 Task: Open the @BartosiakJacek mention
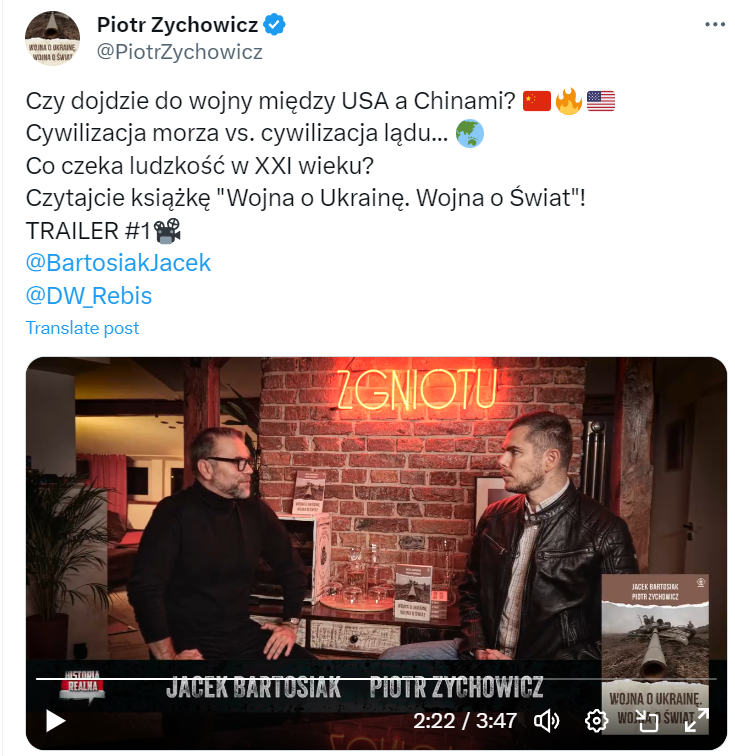[118, 263]
